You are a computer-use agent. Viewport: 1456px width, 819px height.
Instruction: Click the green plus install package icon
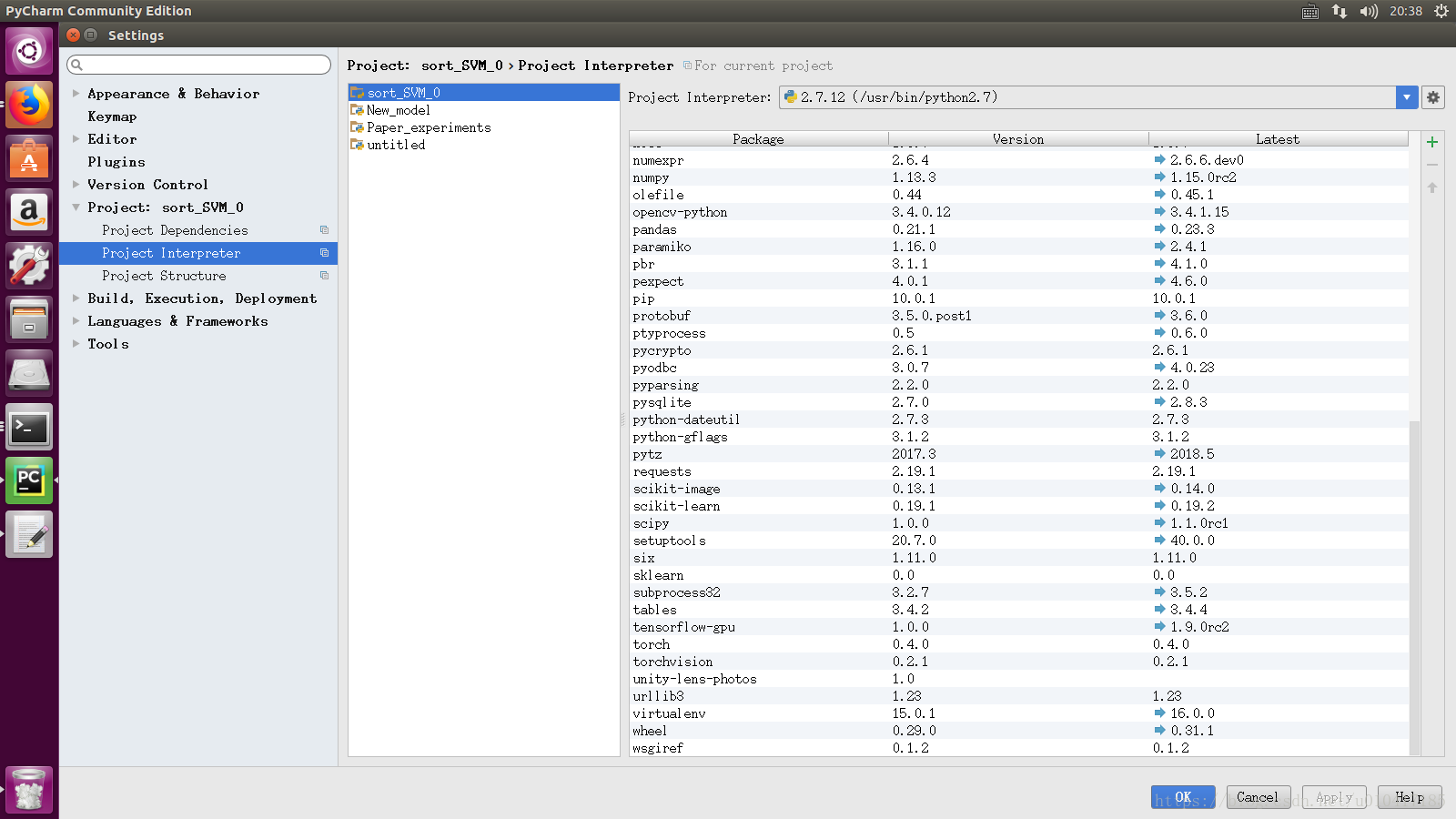pos(1432,142)
